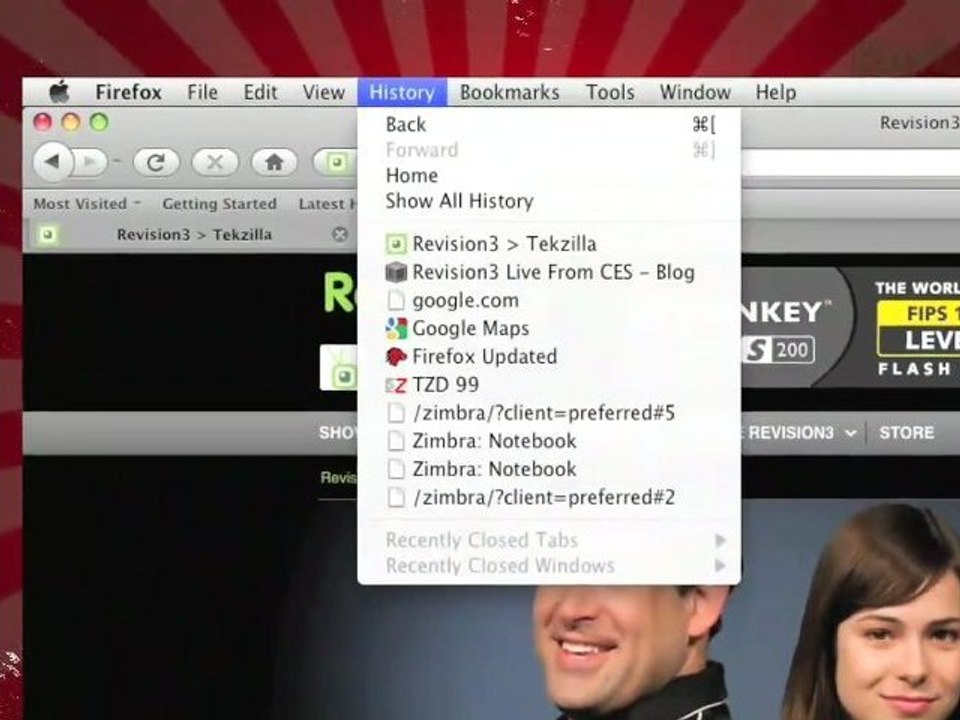Click the browser Forward arrow button
The height and width of the screenshot is (720, 960).
click(91, 162)
